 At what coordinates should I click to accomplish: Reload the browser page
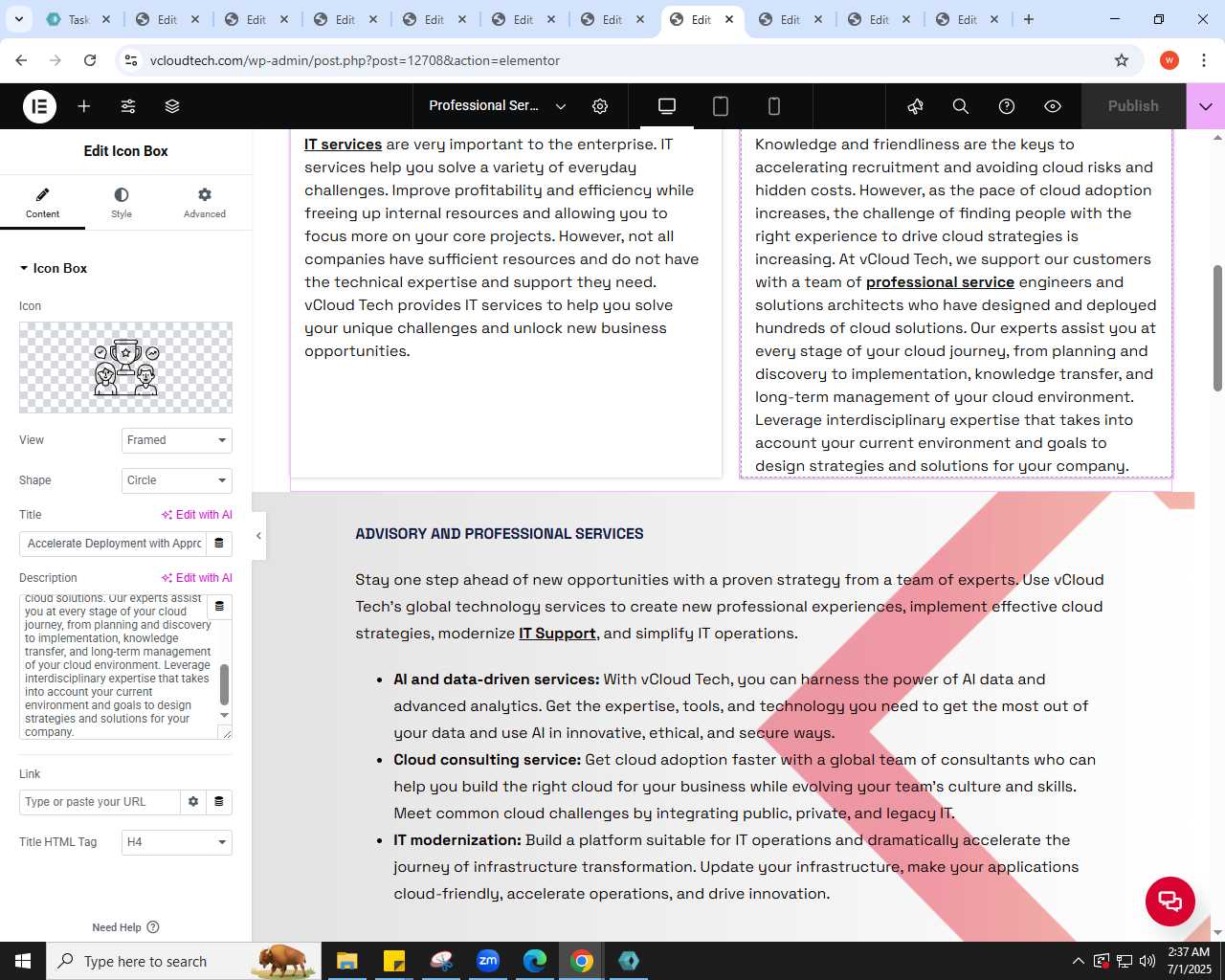[90, 60]
